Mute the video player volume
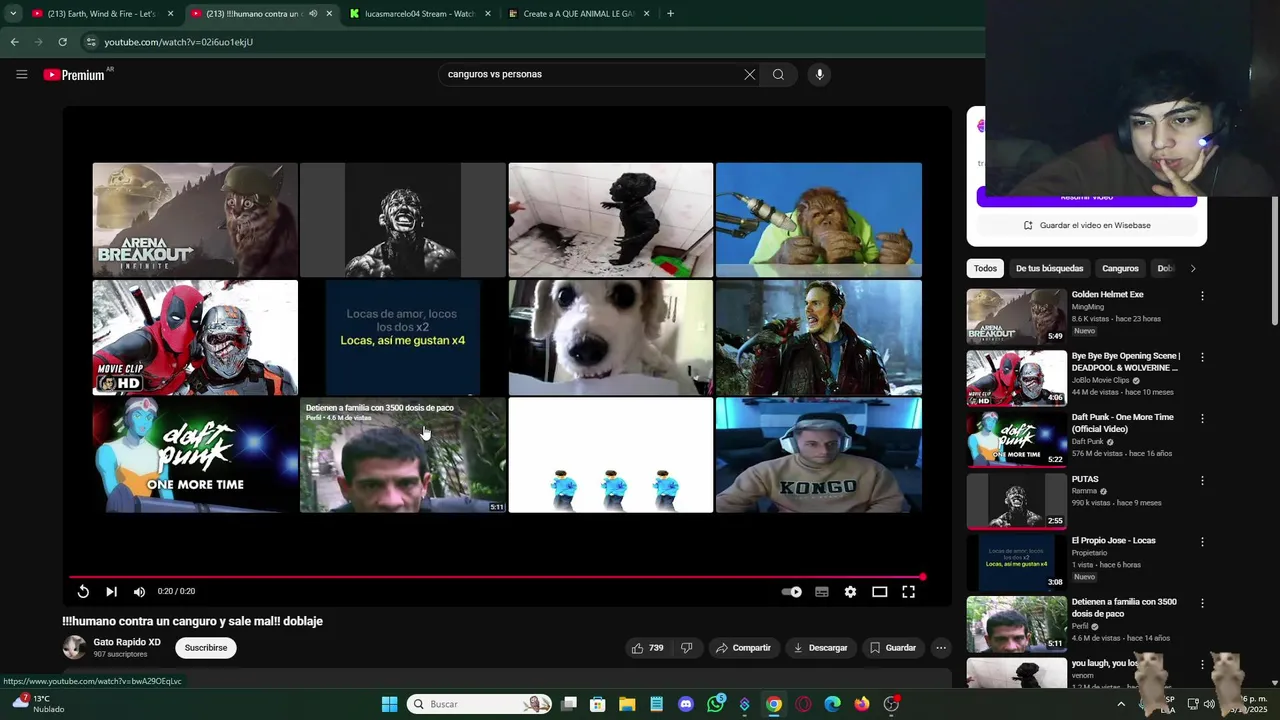Screen dimensions: 1280x720 [139, 592]
